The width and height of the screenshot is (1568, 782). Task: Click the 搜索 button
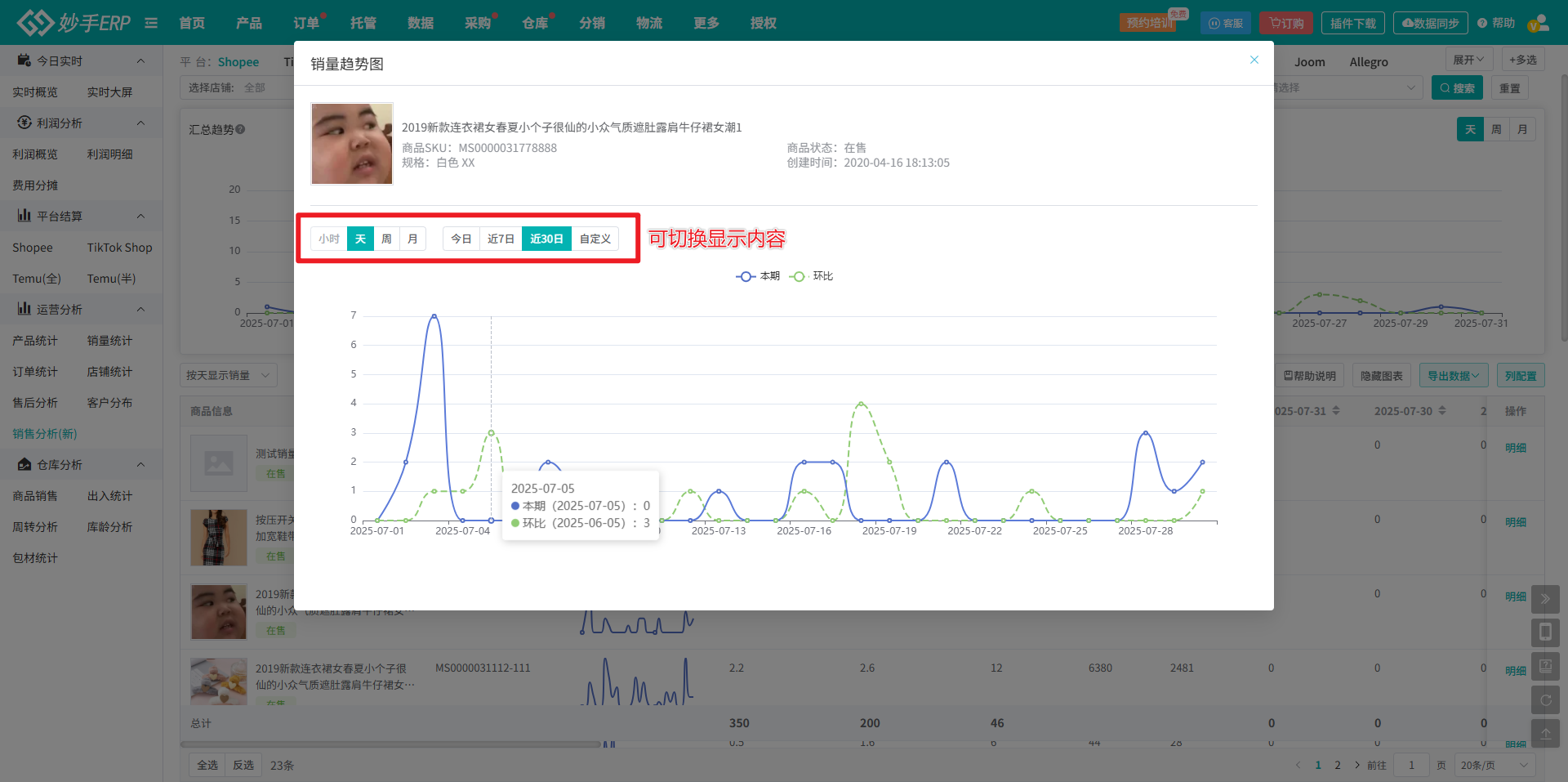point(1457,87)
